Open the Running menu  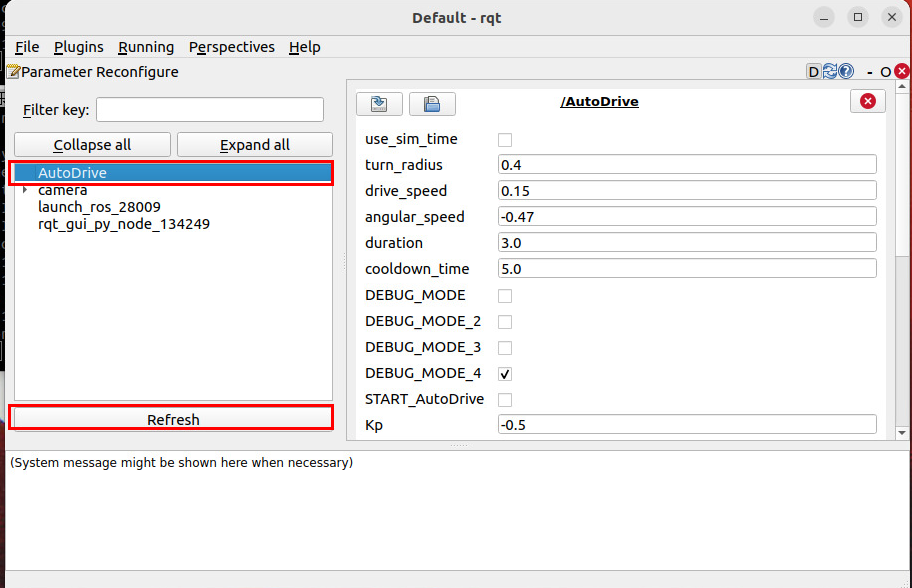coord(146,47)
